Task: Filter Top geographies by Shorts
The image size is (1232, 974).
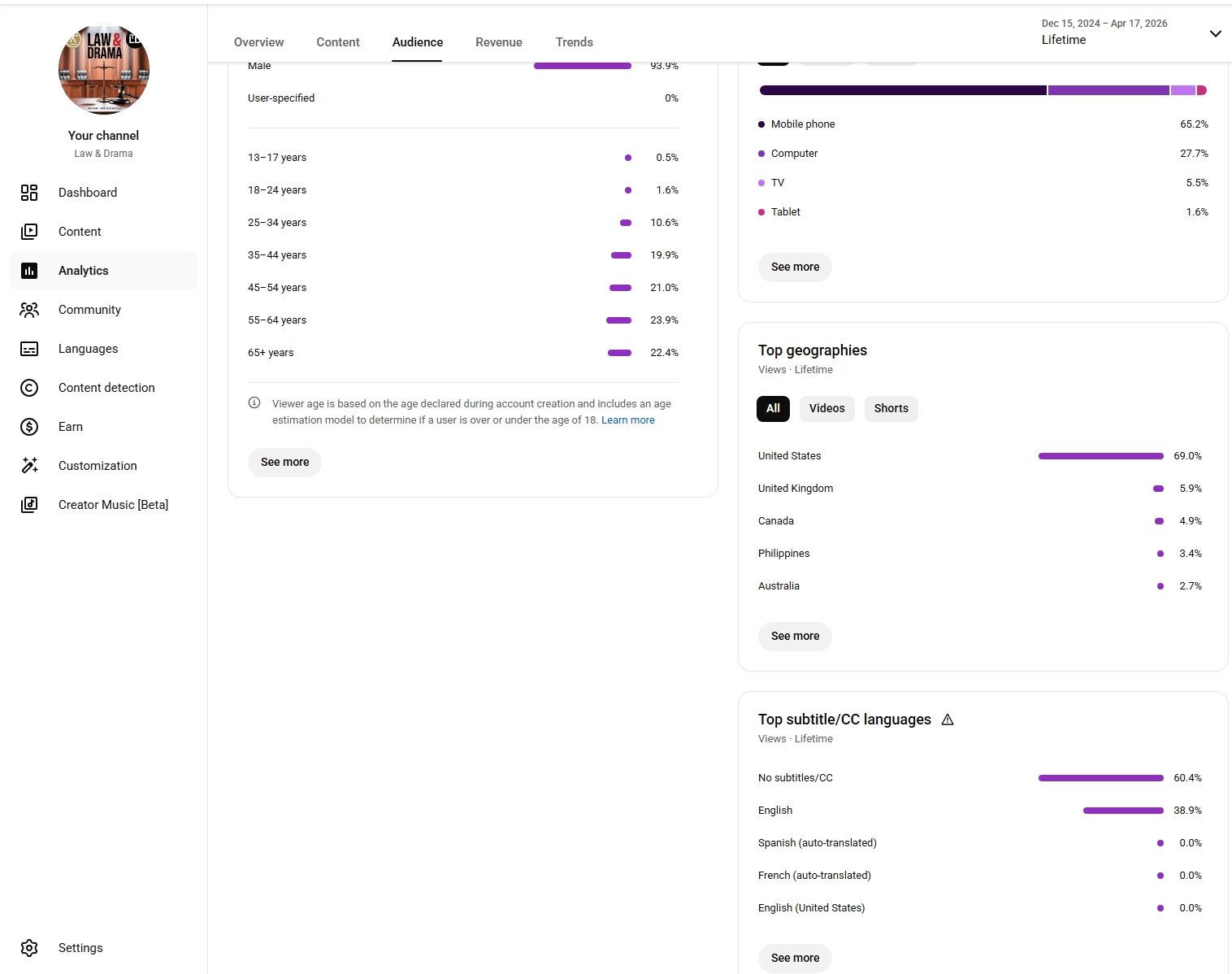Action: coord(891,408)
